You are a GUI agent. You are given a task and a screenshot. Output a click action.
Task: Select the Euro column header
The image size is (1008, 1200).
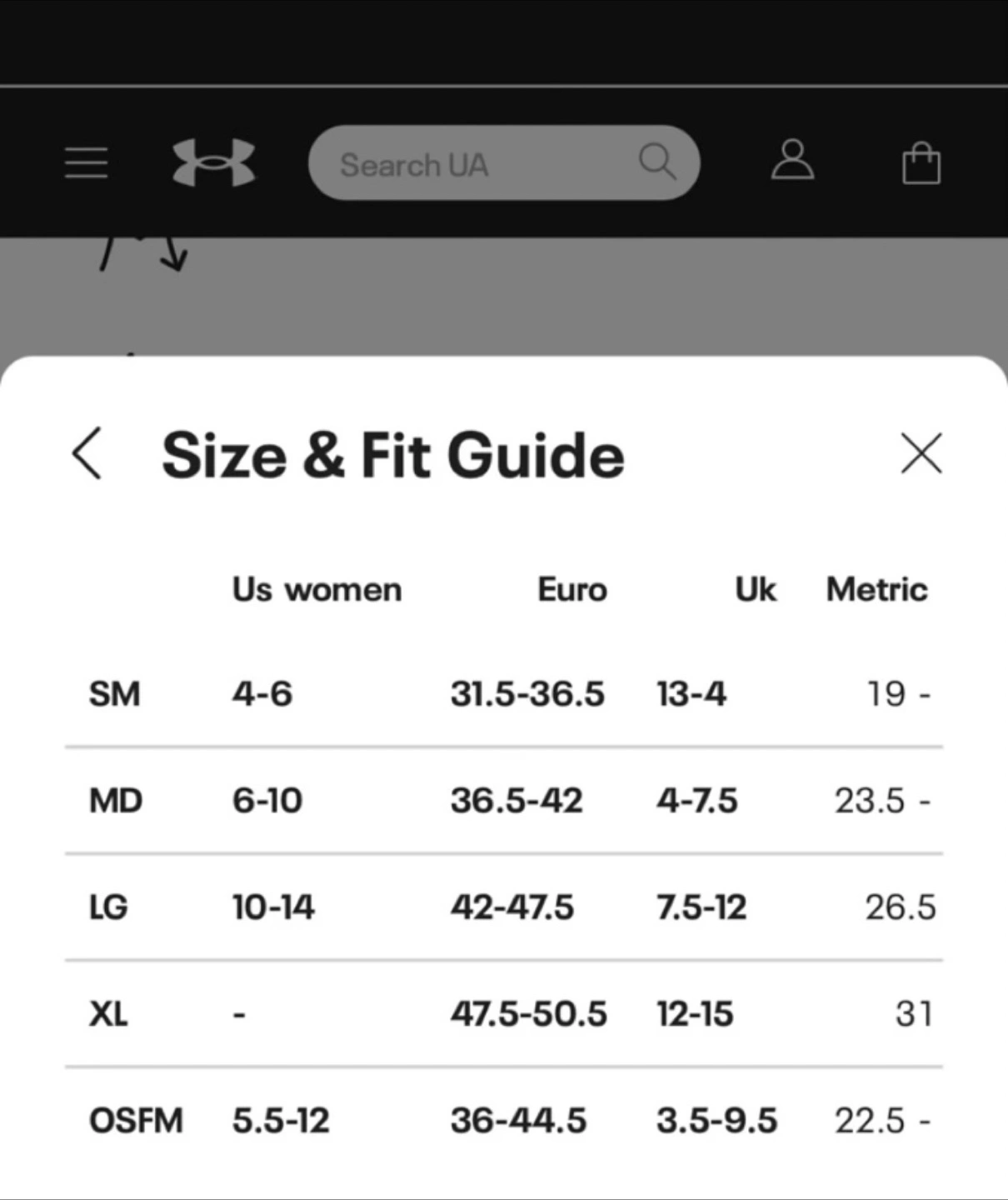click(572, 590)
